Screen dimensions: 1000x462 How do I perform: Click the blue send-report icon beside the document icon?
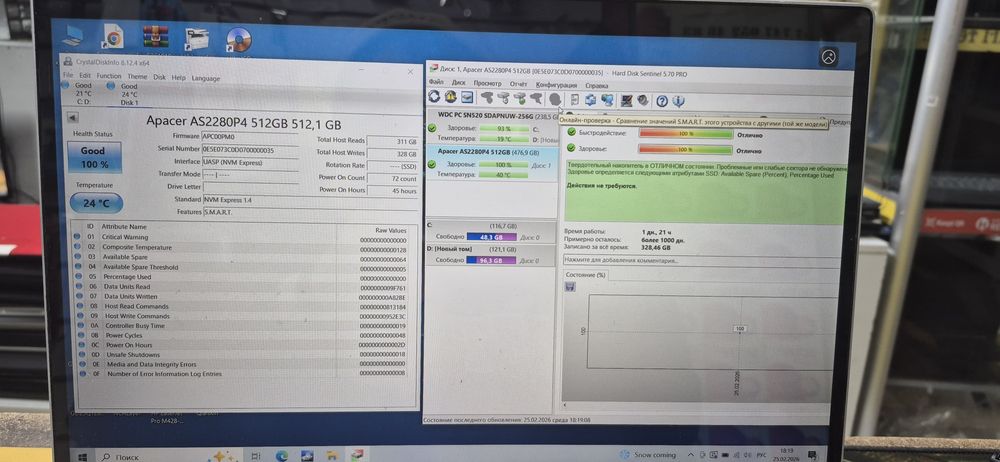pyautogui.click(x=591, y=100)
